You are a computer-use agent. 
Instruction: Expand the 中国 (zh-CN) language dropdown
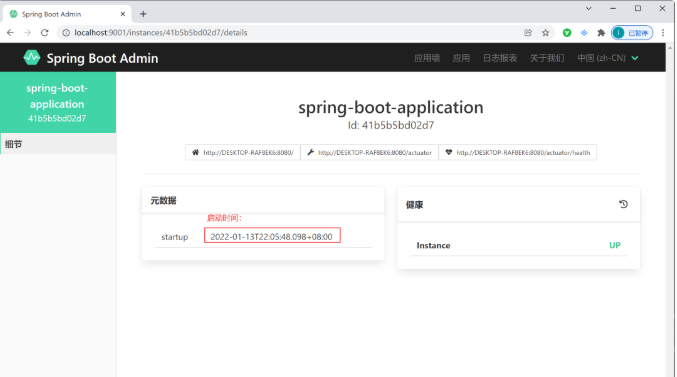[x=608, y=58]
